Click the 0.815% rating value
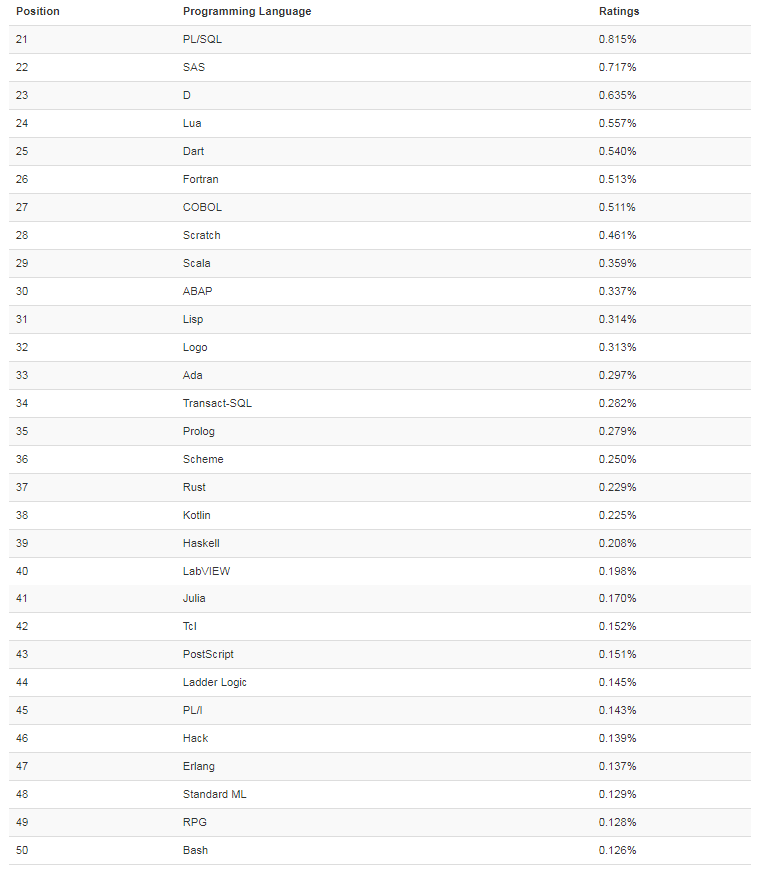This screenshot has height=869, width=757. 617,39
